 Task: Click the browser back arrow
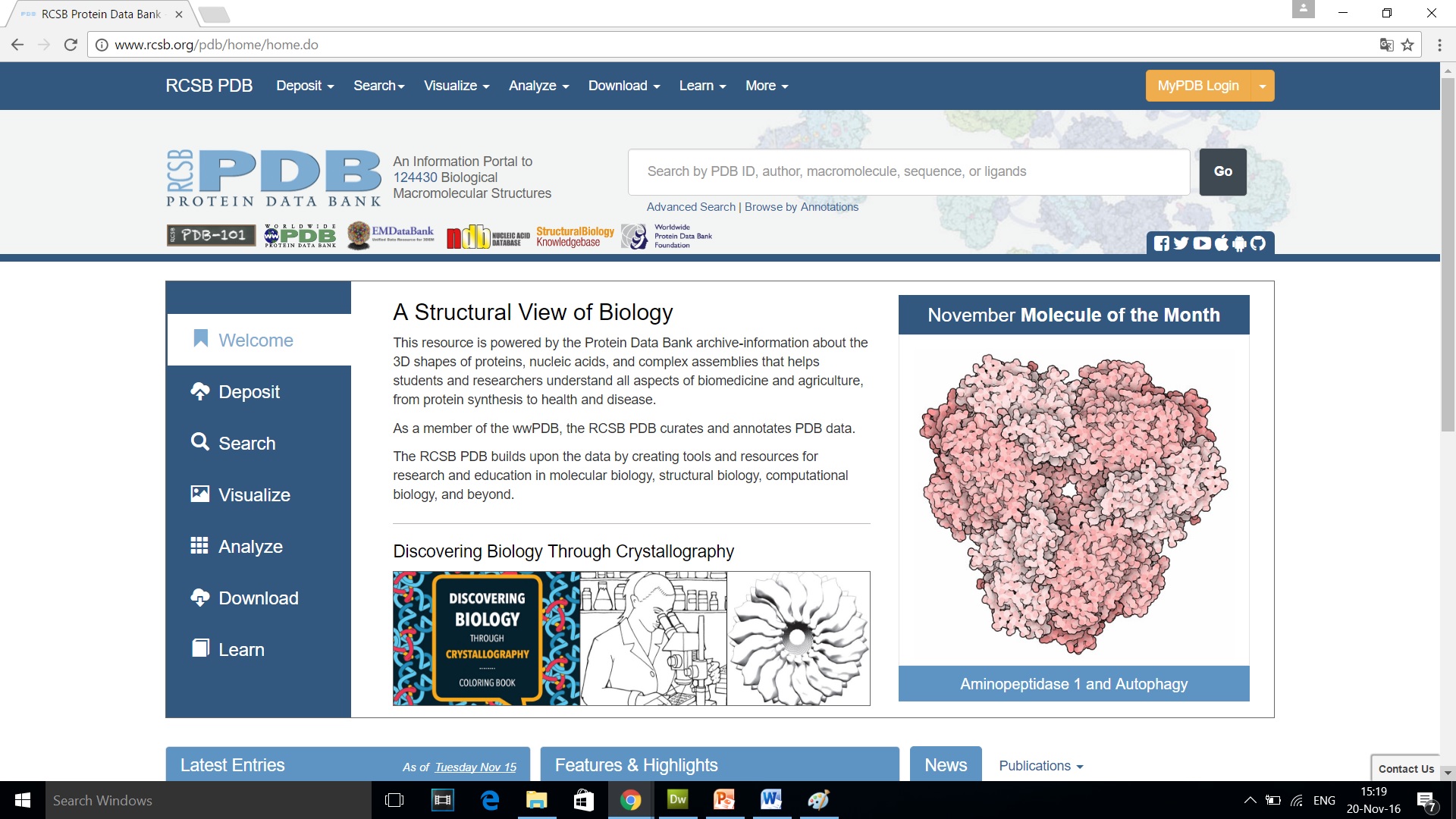pyautogui.click(x=17, y=45)
